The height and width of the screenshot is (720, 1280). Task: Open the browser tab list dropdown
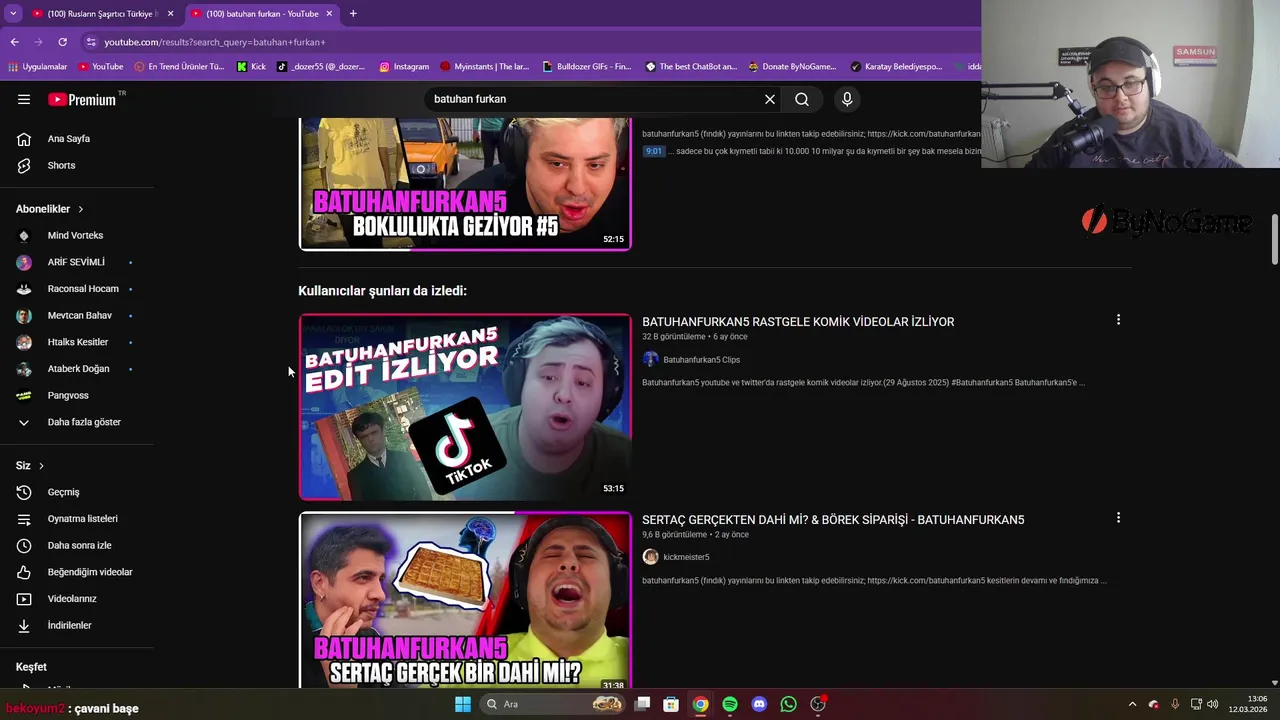(x=13, y=14)
